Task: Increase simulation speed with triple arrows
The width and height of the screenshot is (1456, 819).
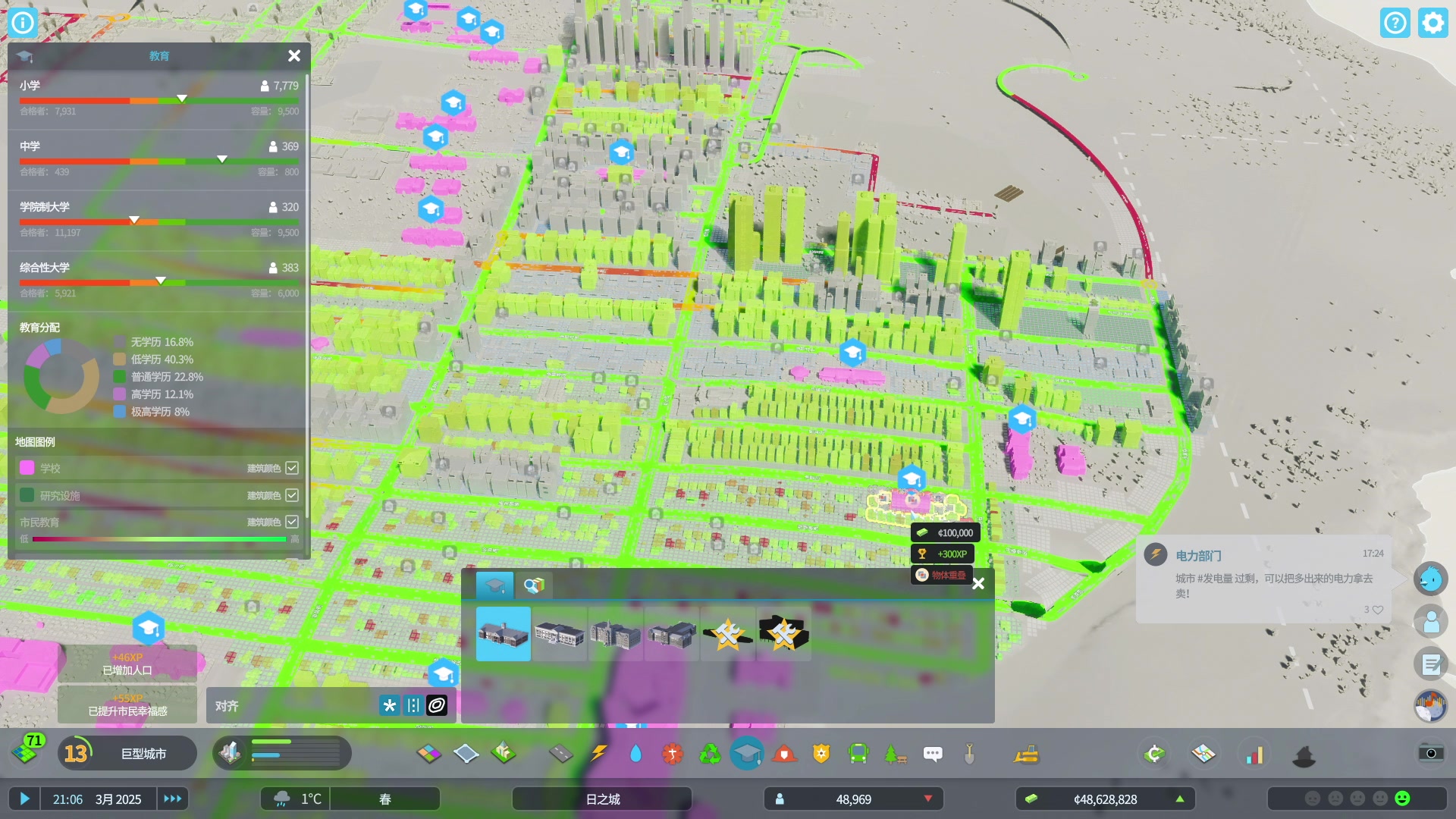Action: (173, 799)
